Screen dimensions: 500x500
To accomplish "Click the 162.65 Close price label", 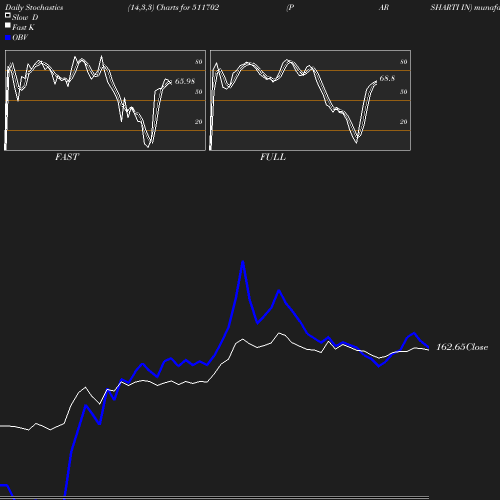I will click(462, 347).
